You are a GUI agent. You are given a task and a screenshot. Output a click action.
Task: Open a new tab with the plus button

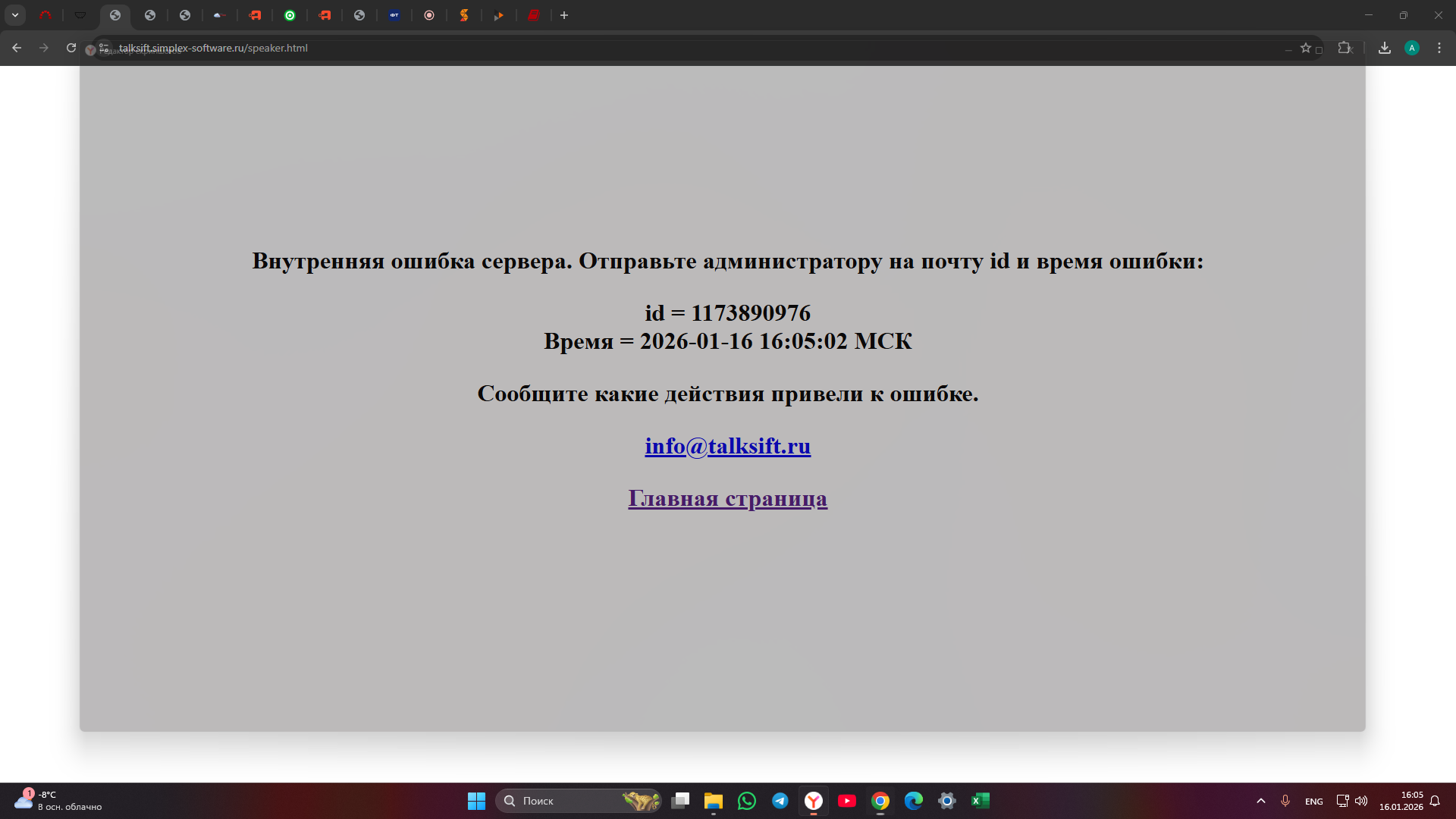[564, 15]
